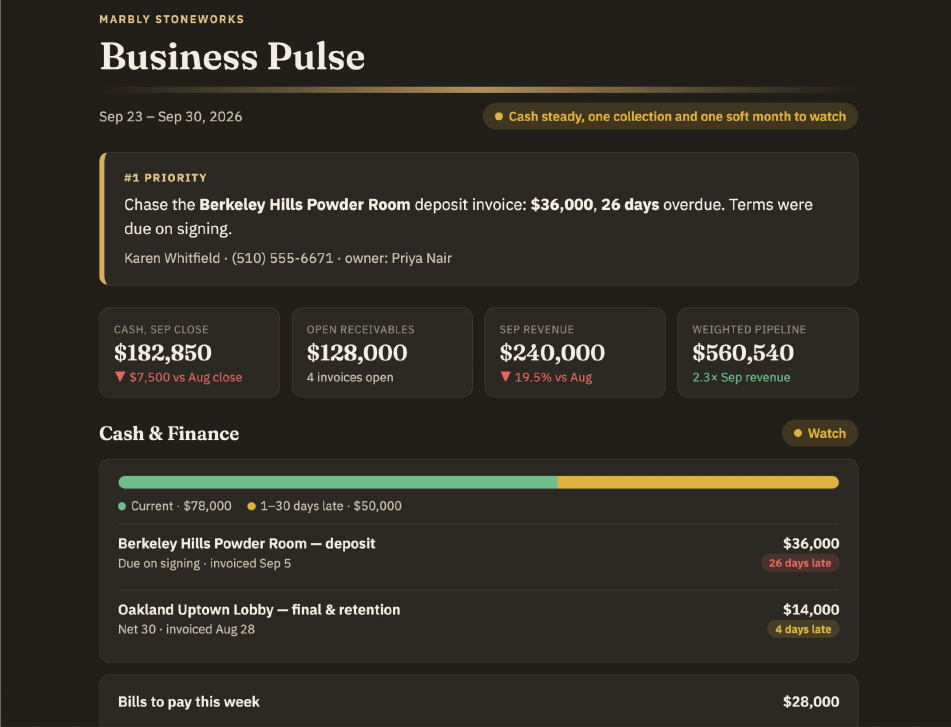Click 'Net 30 · invoiced Aug 28'

(186, 629)
